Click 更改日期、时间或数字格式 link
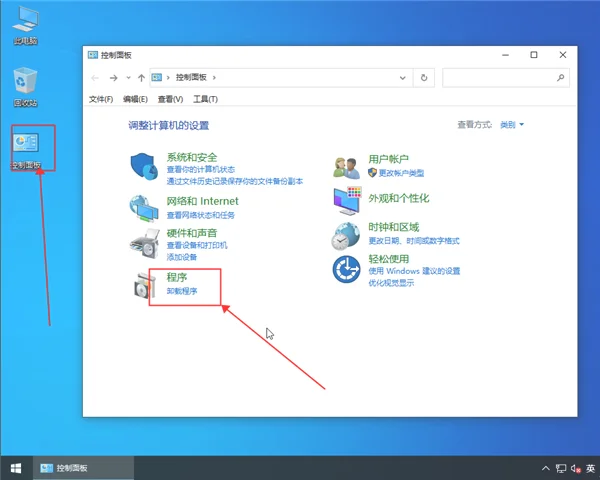Image resolution: width=600 pixels, height=480 pixels. [x=414, y=241]
